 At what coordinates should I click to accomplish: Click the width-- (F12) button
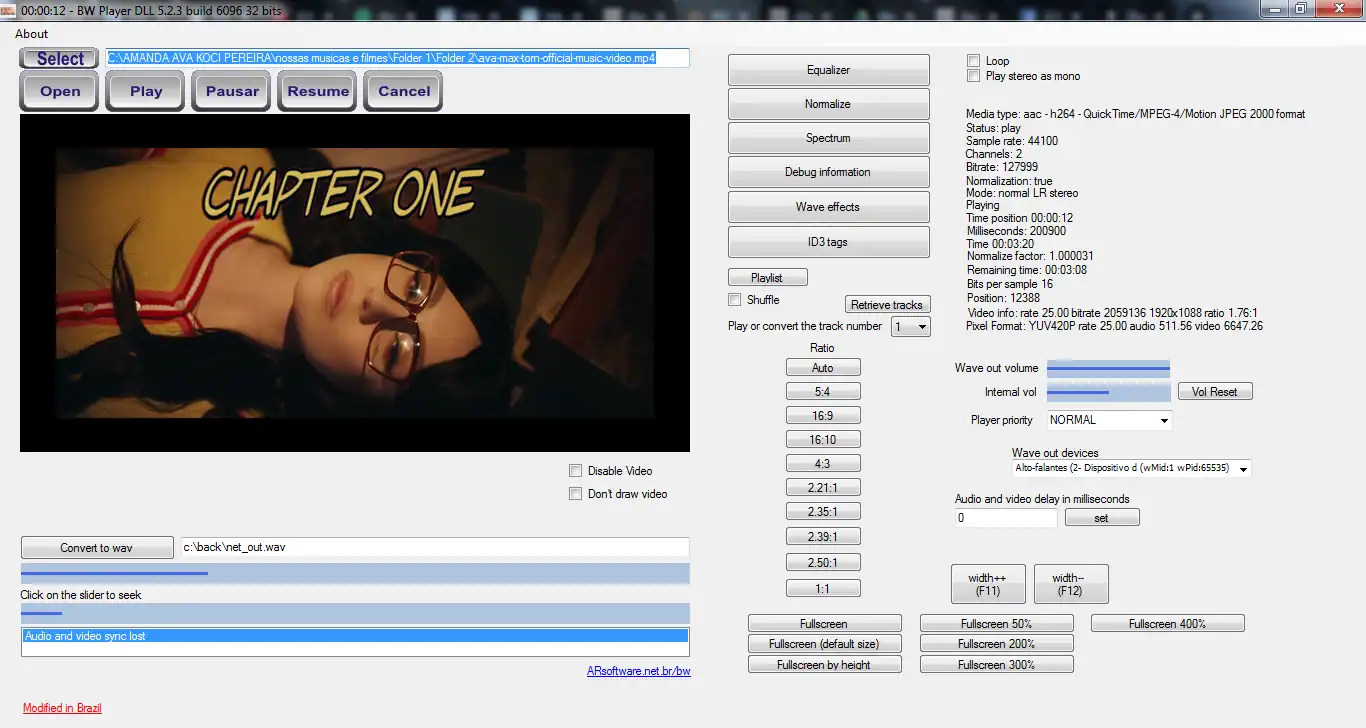click(1071, 584)
